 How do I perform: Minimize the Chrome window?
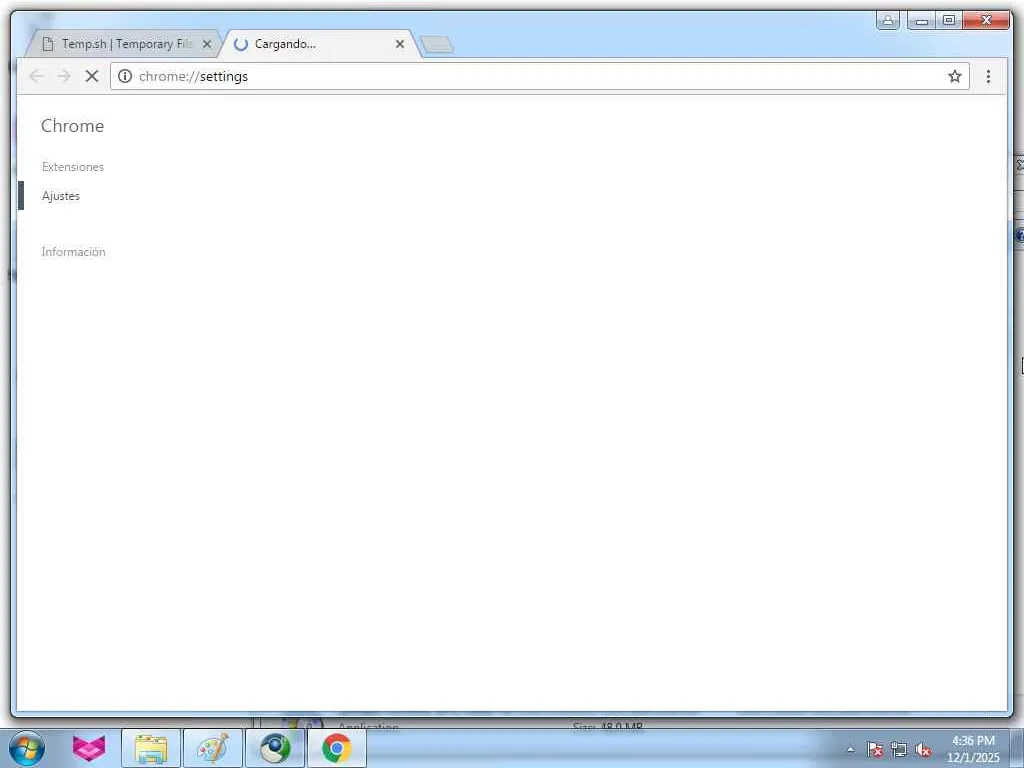[921, 20]
